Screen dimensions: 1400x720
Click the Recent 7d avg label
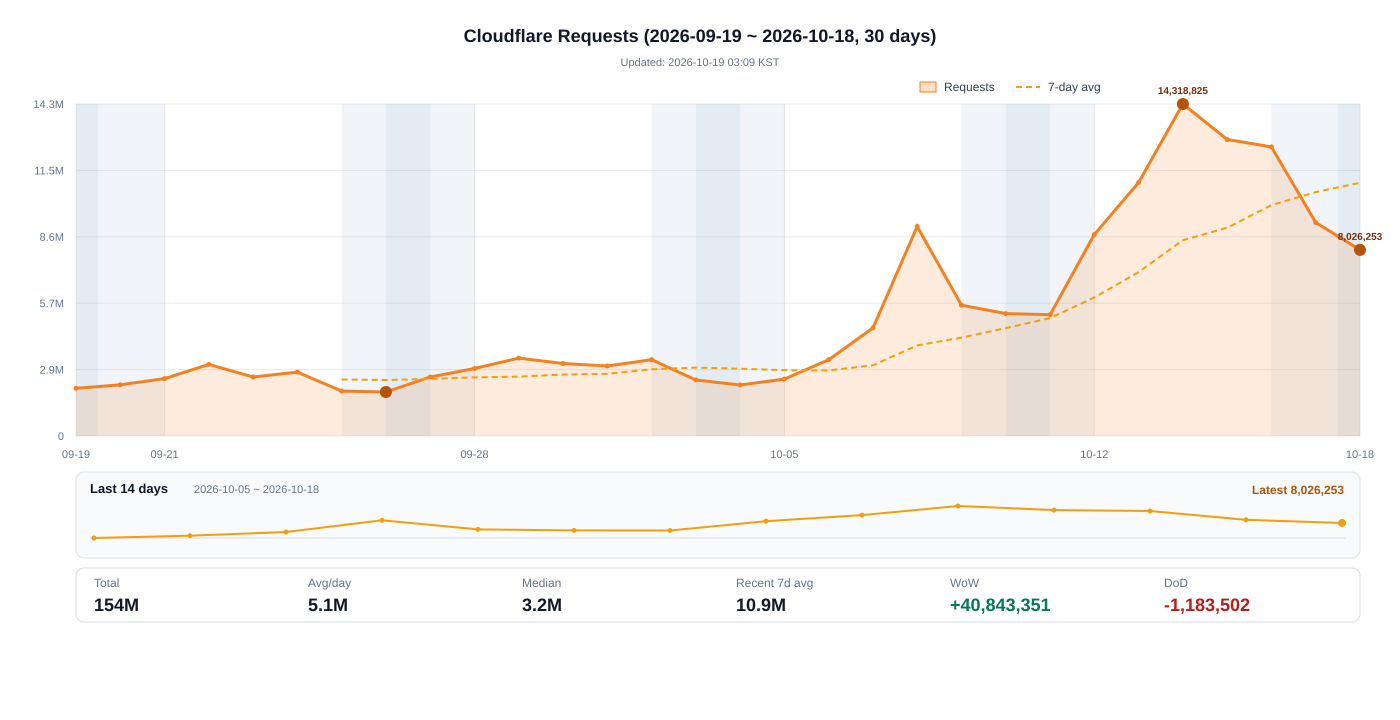tap(774, 583)
